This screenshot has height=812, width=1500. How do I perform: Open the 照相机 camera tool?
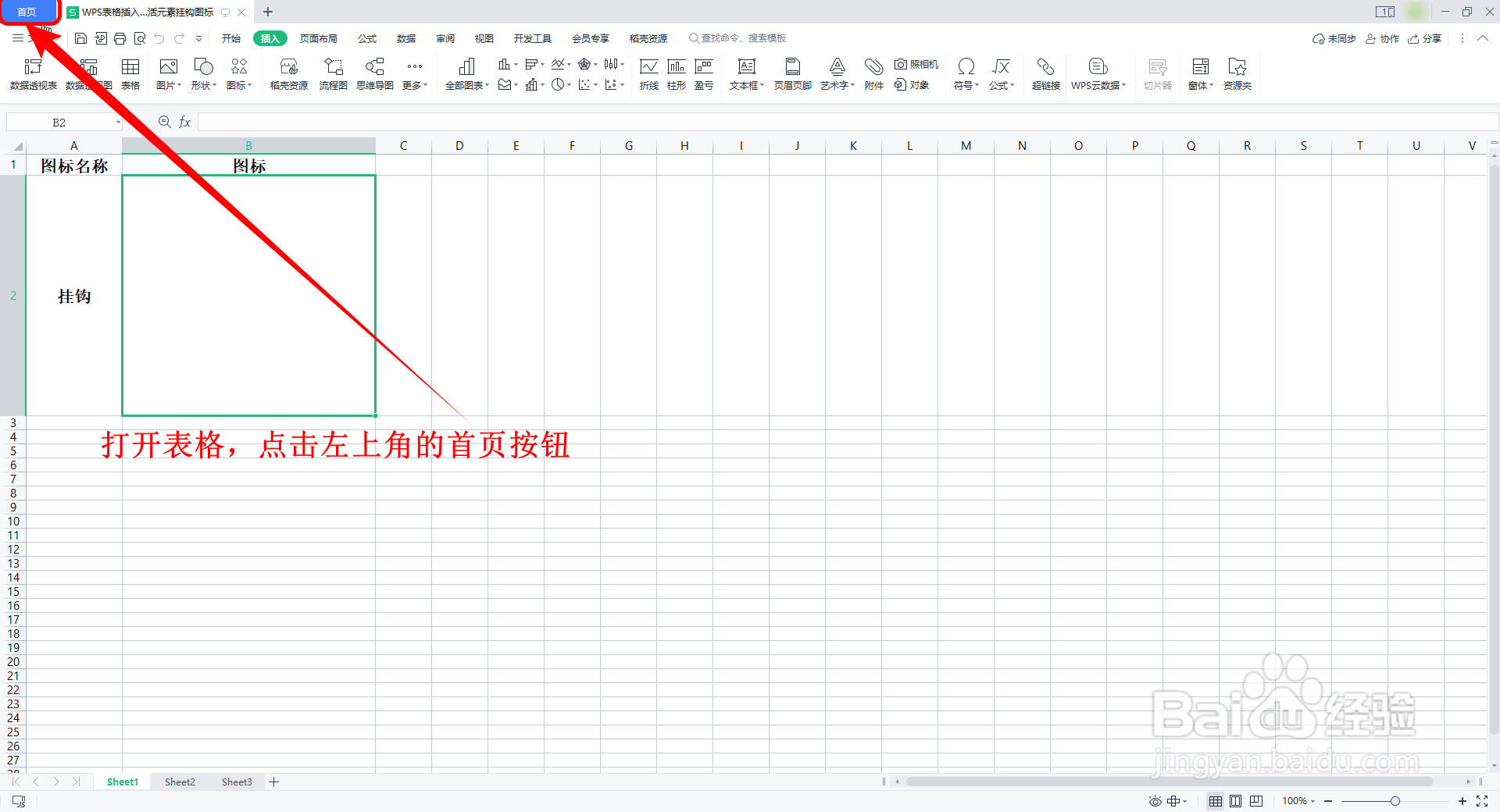coord(916,65)
